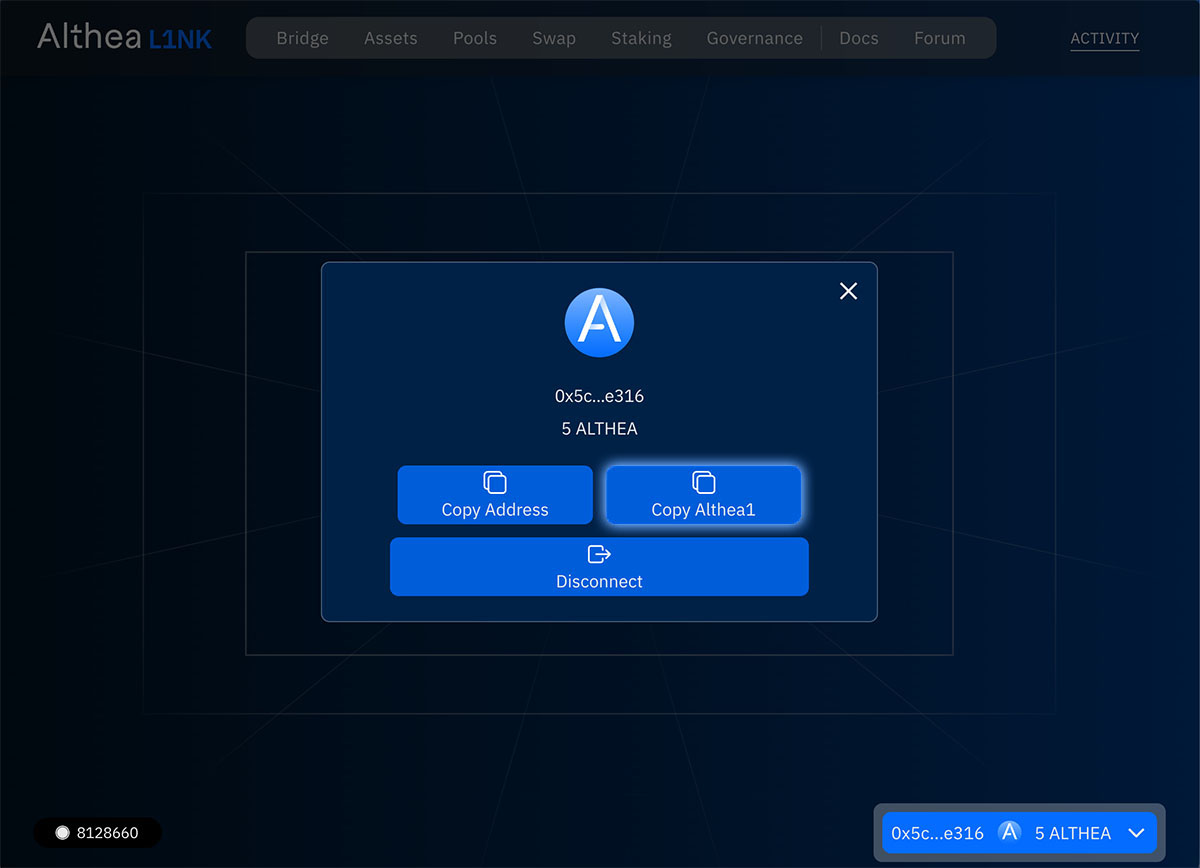Viewport: 1200px width, 868px height.
Task: Click the copy icon above Copy Althea1
Action: (703, 483)
